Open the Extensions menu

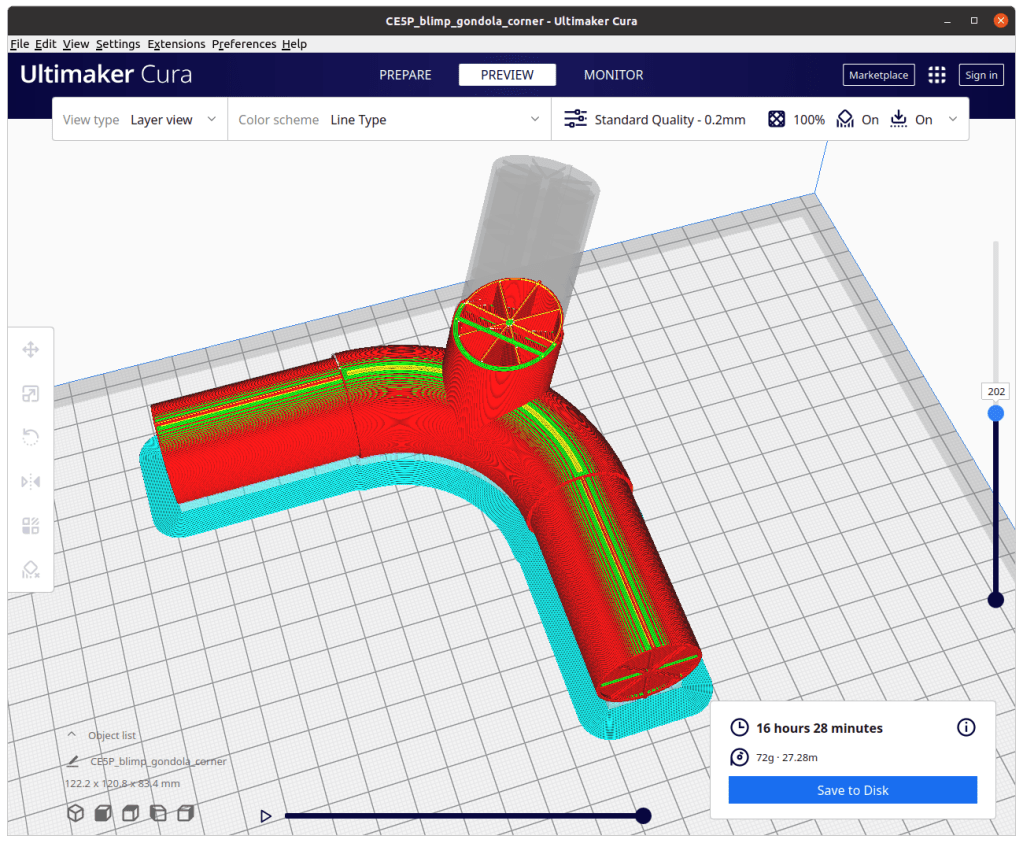pyautogui.click(x=176, y=44)
